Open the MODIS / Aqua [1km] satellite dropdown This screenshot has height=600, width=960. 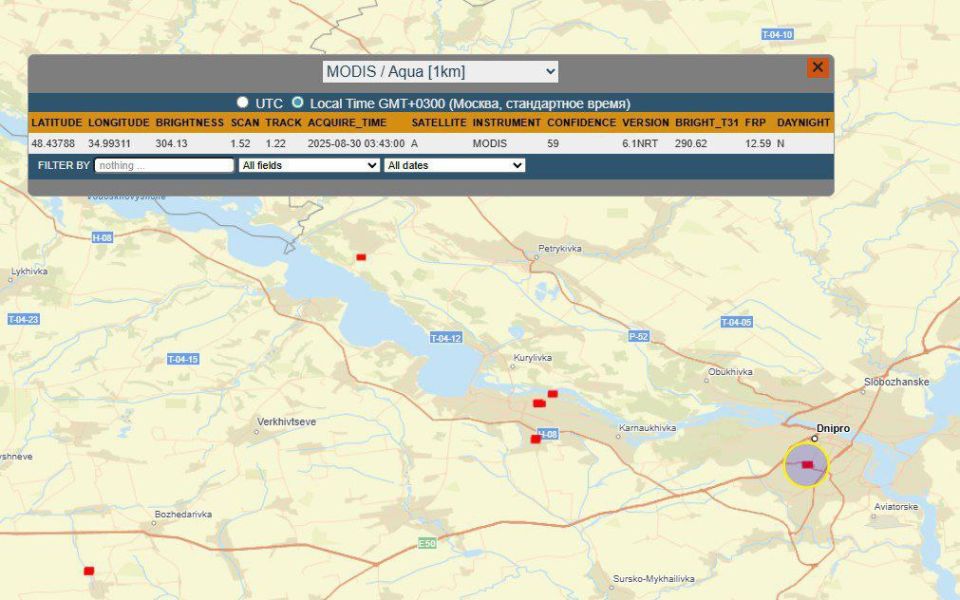point(440,72)
